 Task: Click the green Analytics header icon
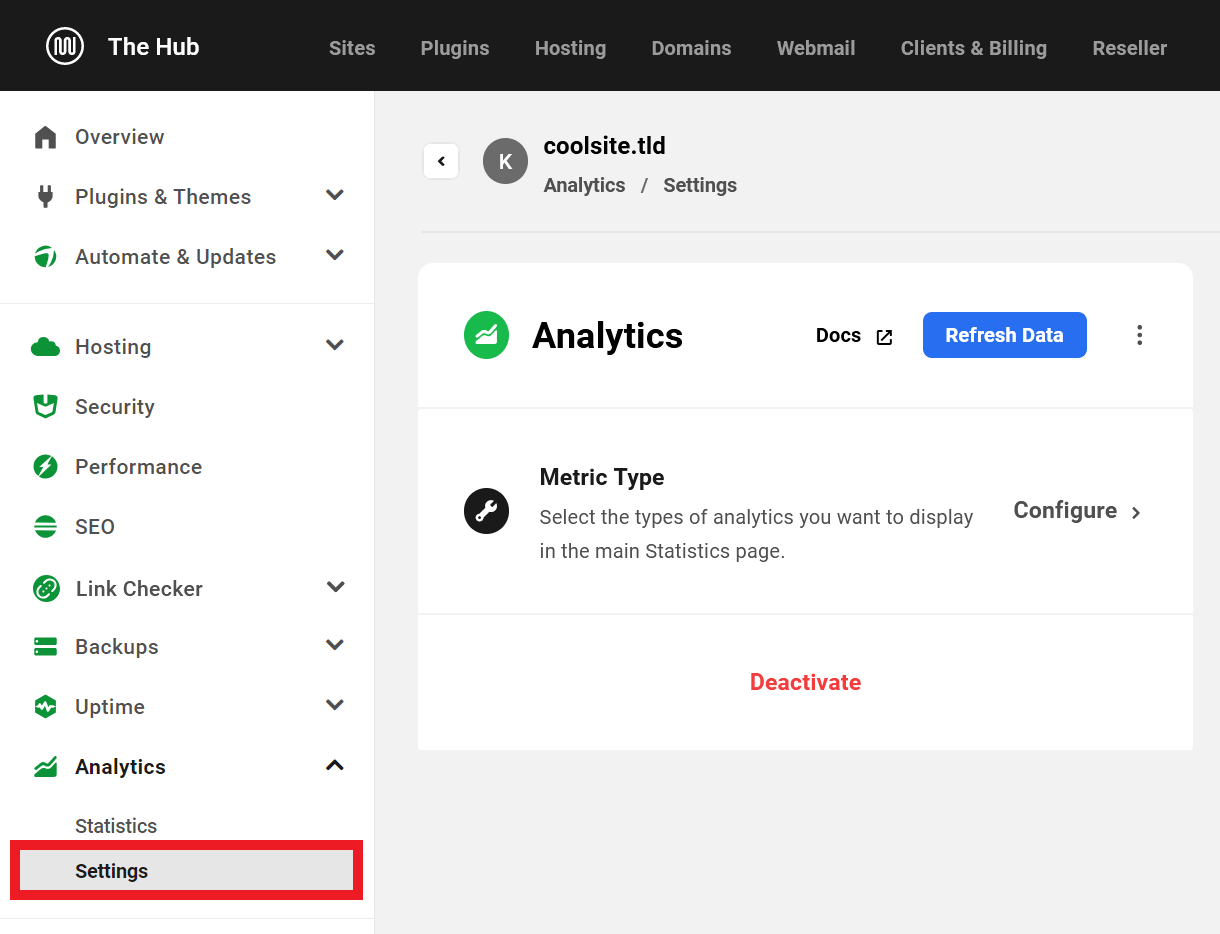click(x=486, y=335)
